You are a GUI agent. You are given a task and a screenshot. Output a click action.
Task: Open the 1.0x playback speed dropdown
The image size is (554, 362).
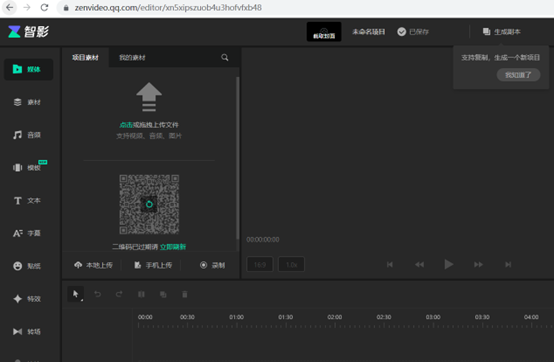tap(291, 265)
